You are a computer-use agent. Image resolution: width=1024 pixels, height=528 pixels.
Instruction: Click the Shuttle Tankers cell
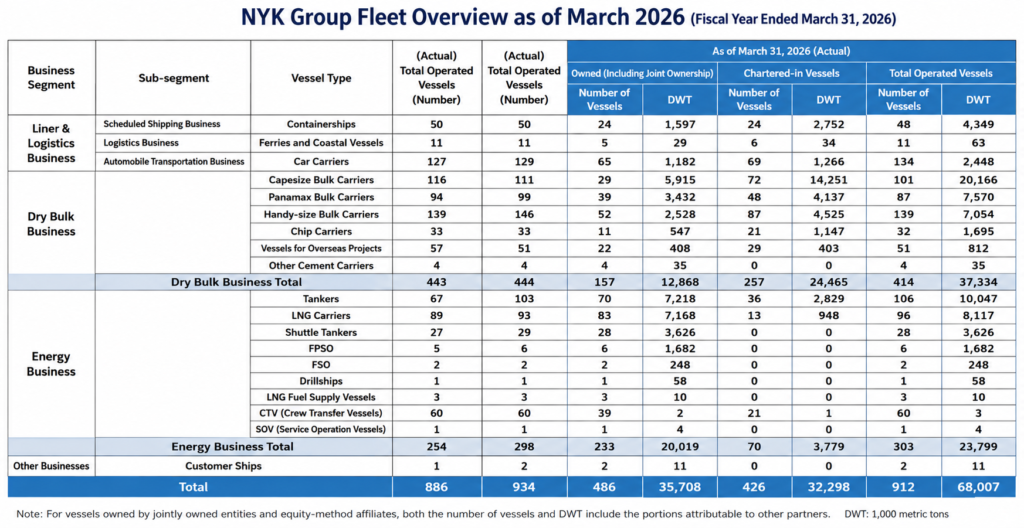pyautogui.click(x=321, y=332)
